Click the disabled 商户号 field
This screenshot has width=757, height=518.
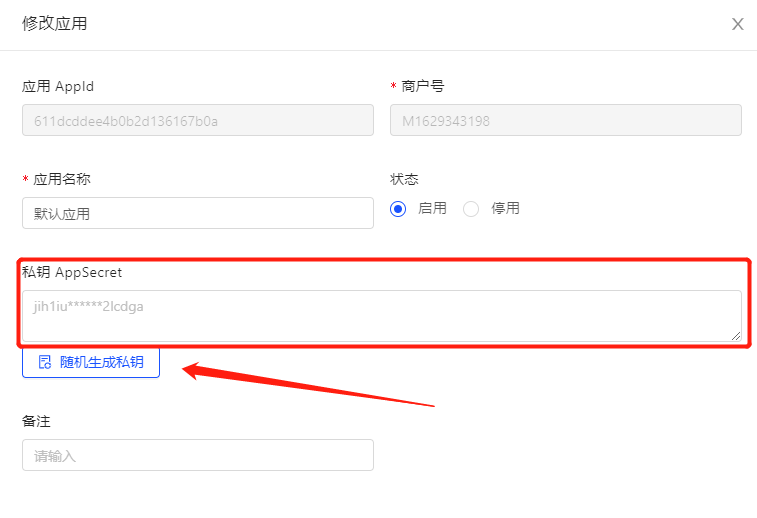coord(565,121)
